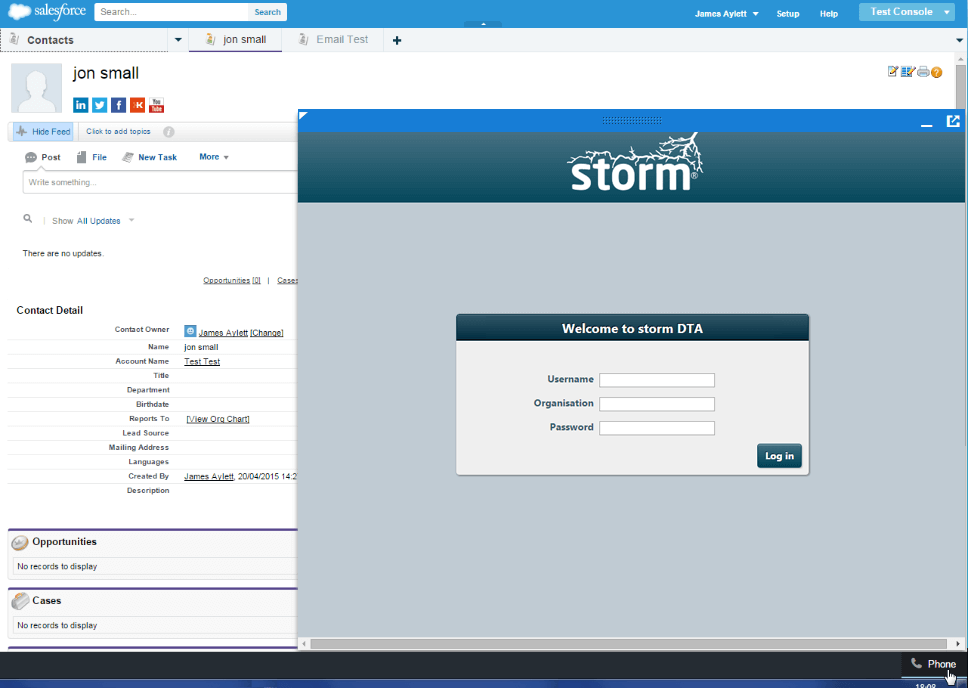968x688 pixels.
Task: Click the Log in button
Action: (x=779, y=456)
